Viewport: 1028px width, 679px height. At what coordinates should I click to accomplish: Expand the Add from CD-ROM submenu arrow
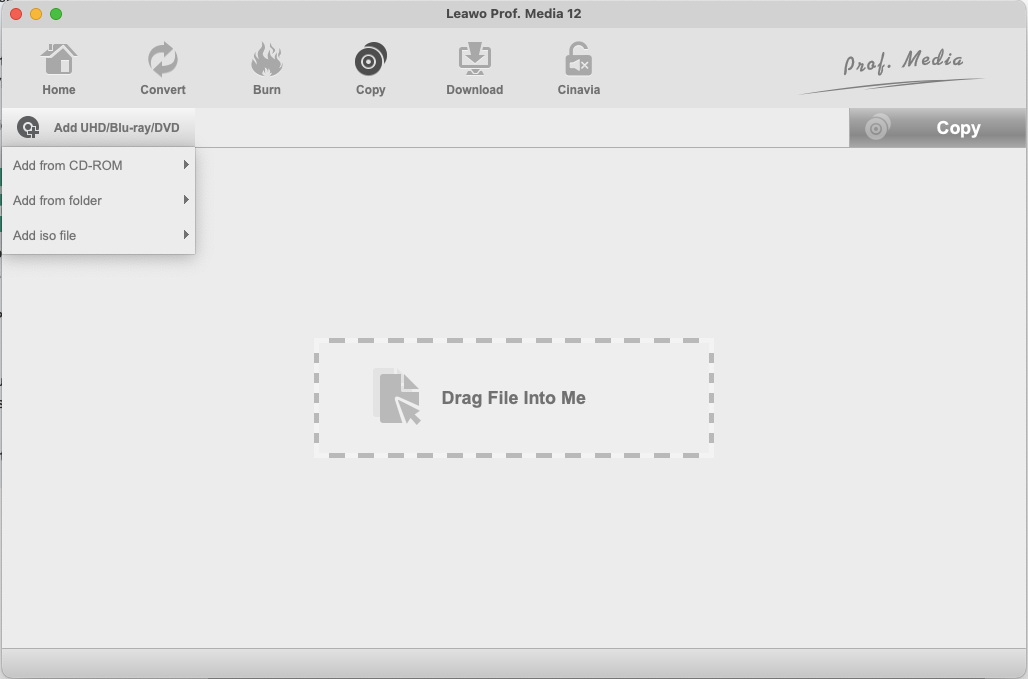[x=186, y=165]
